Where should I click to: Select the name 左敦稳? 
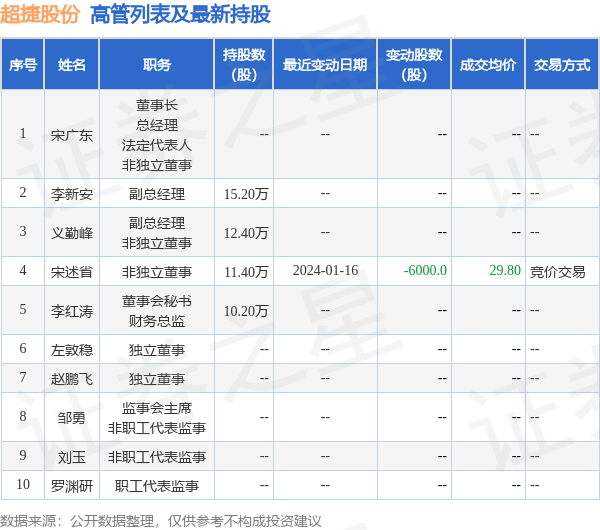72,350
